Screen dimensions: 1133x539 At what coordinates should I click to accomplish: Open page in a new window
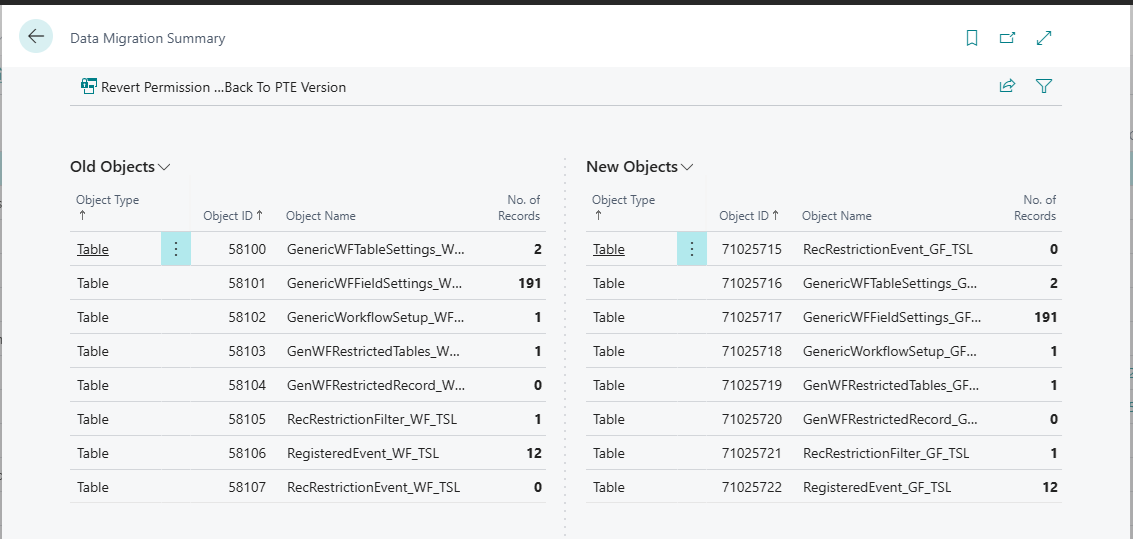1007,38
